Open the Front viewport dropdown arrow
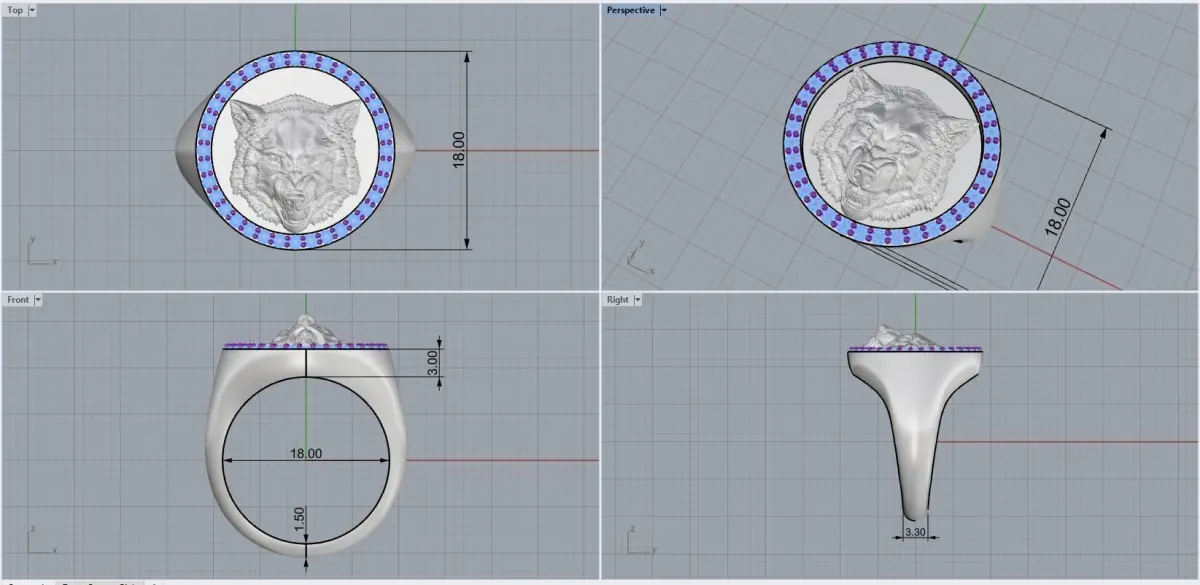 [38, 299]
